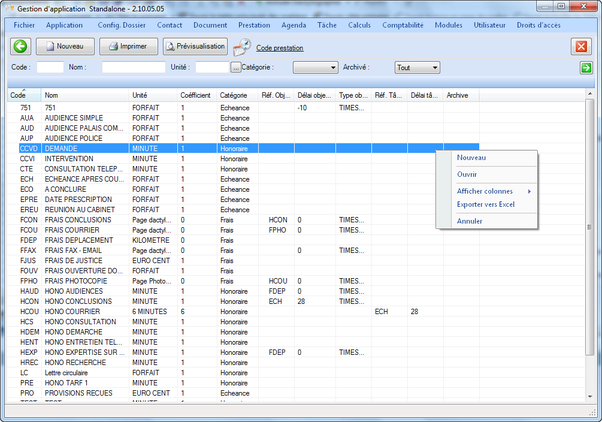Choose Ouvrir from the context menu

(x=467, y=174)
